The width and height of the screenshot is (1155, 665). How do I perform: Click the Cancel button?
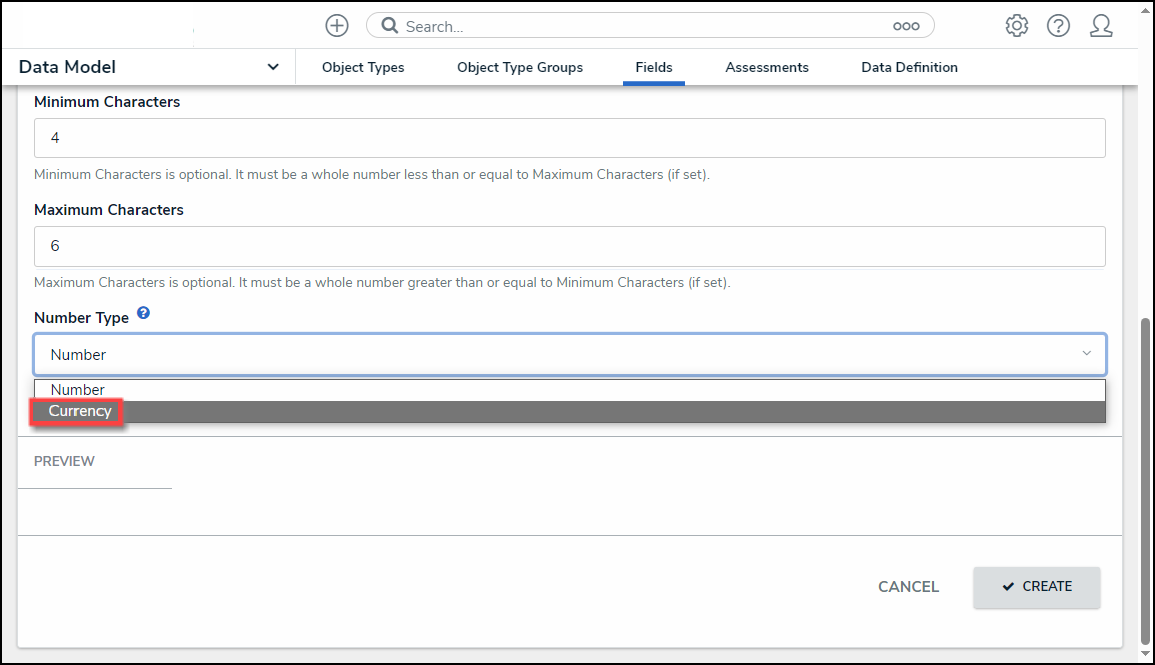[908, 587]
